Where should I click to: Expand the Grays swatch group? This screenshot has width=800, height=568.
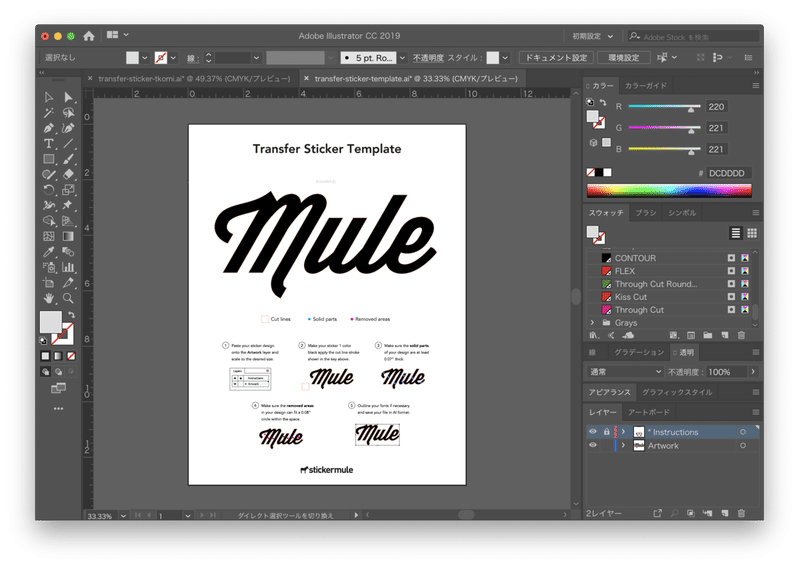click(592, 323)
